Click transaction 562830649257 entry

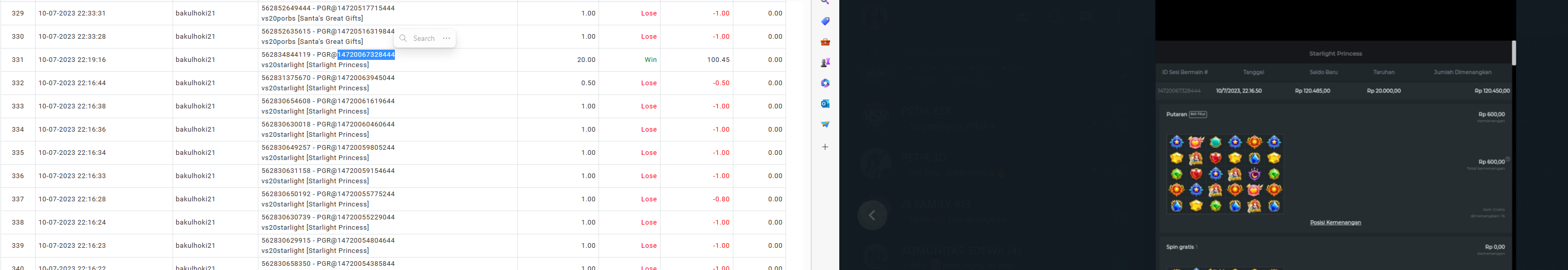(x=328, y=153)
